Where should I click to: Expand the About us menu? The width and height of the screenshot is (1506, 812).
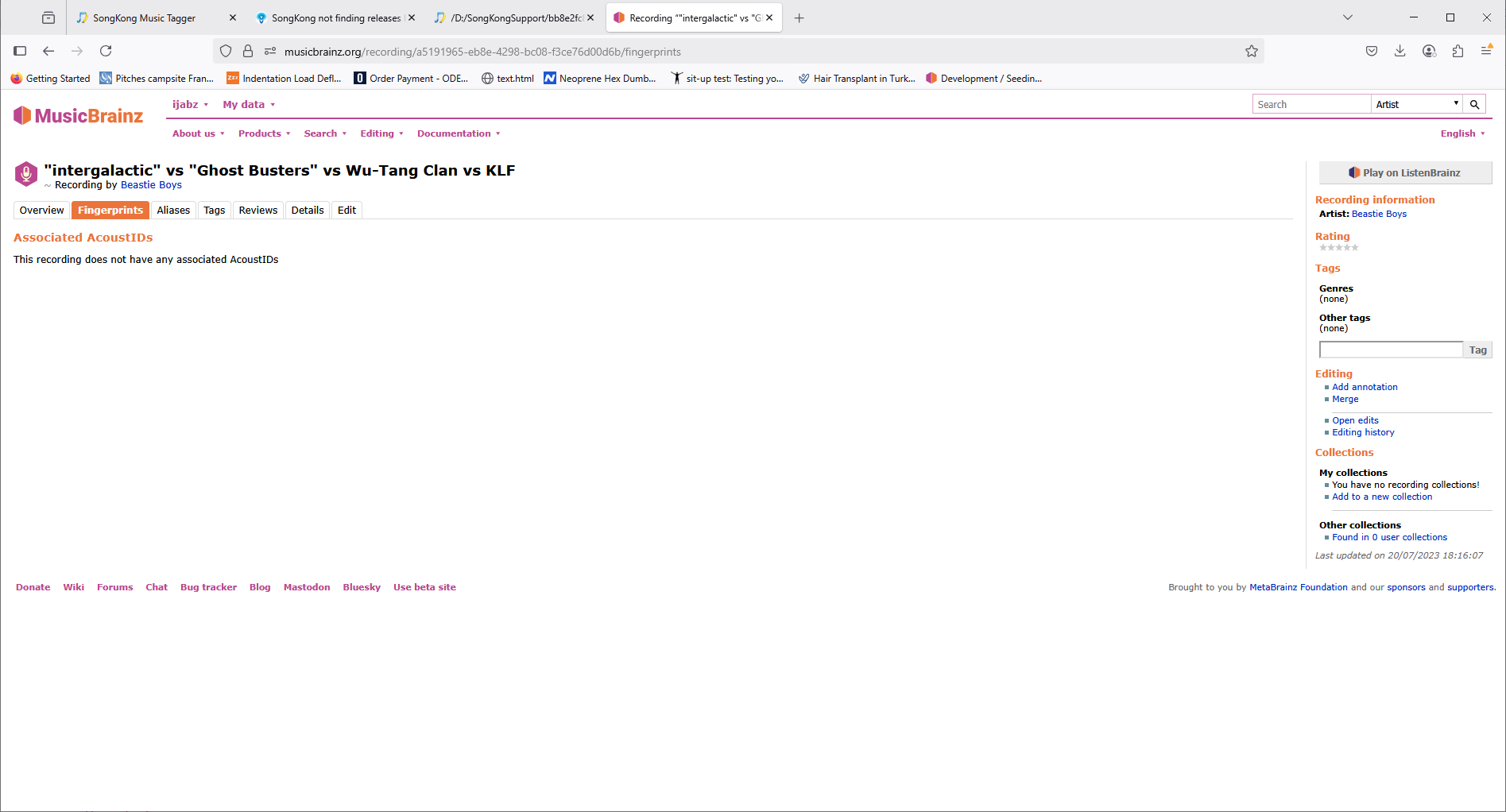point(199,133)
